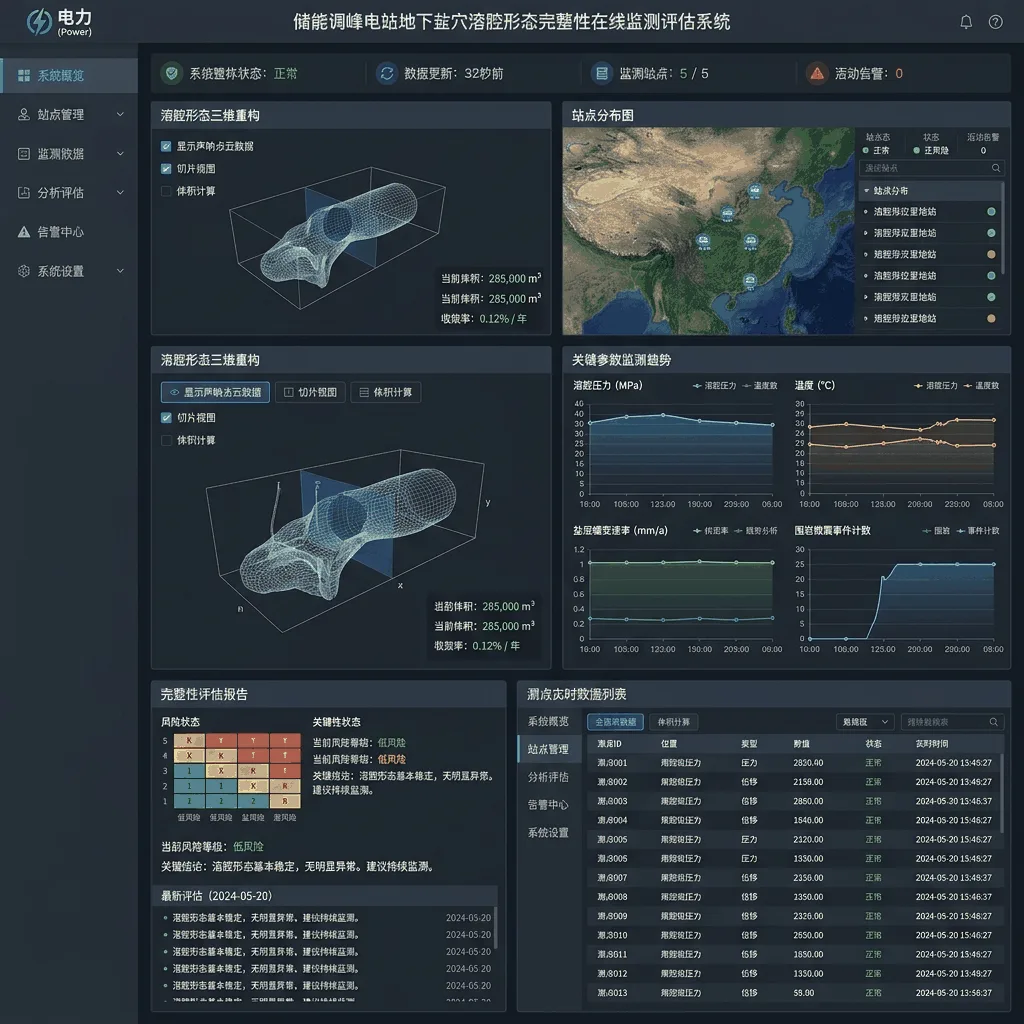Click the 最新评估 list scrollbar
Image resolution: width=1024 pixels, height=1024 pixels.
(x=496, y=927)
